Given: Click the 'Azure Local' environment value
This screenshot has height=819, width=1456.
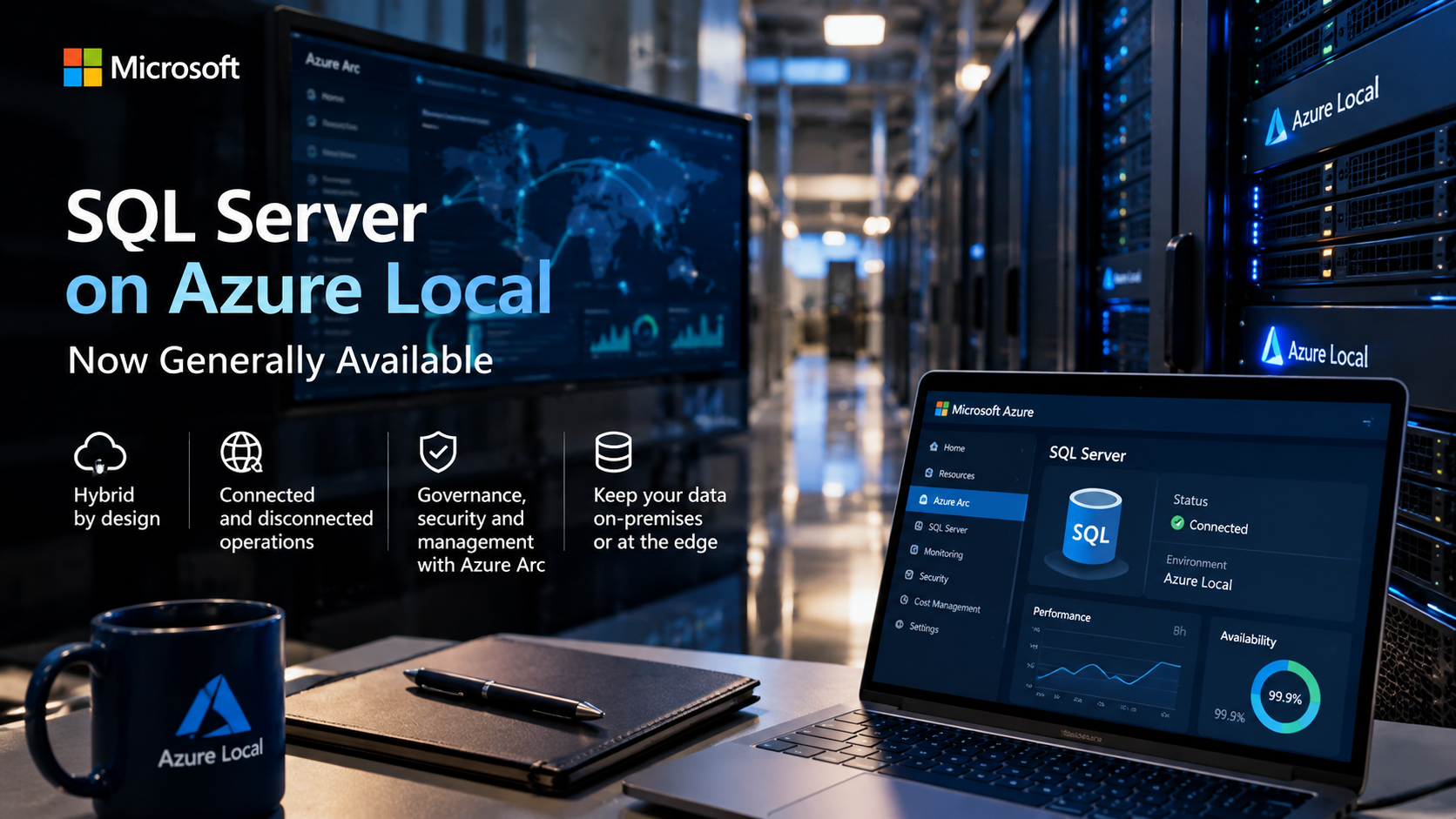Looking at the screenshot, I should [x=1197, y=581].
